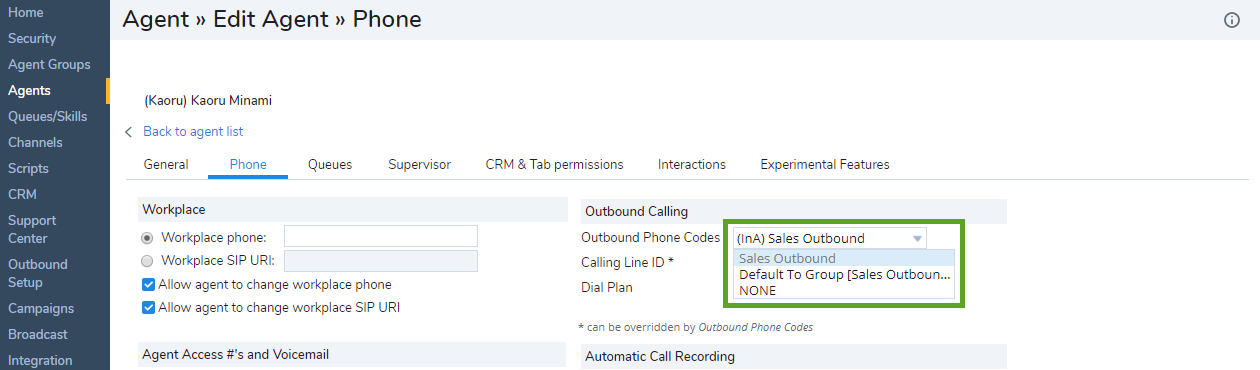Open the Experimental Features tab
Viewport: 1260px width, 370px height.
[x=825, y=164]
